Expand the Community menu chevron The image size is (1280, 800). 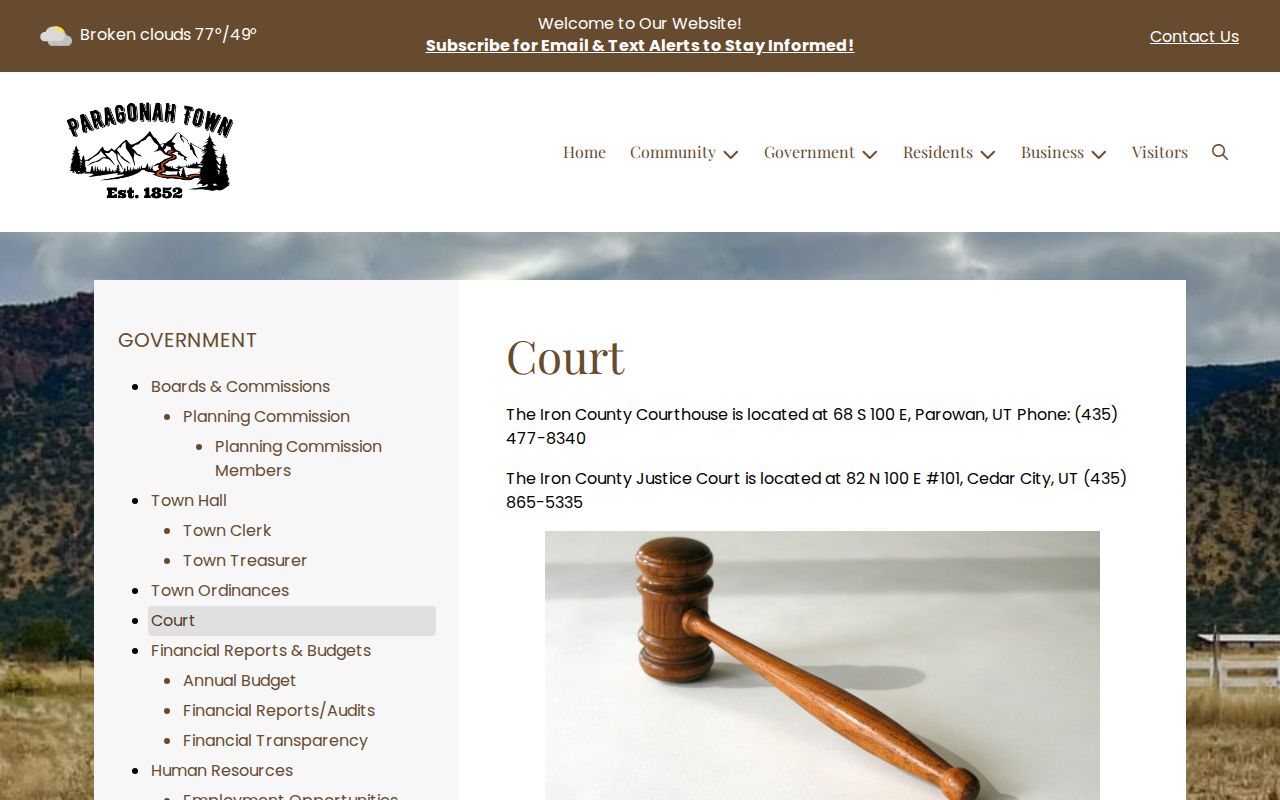click(731, 154)
